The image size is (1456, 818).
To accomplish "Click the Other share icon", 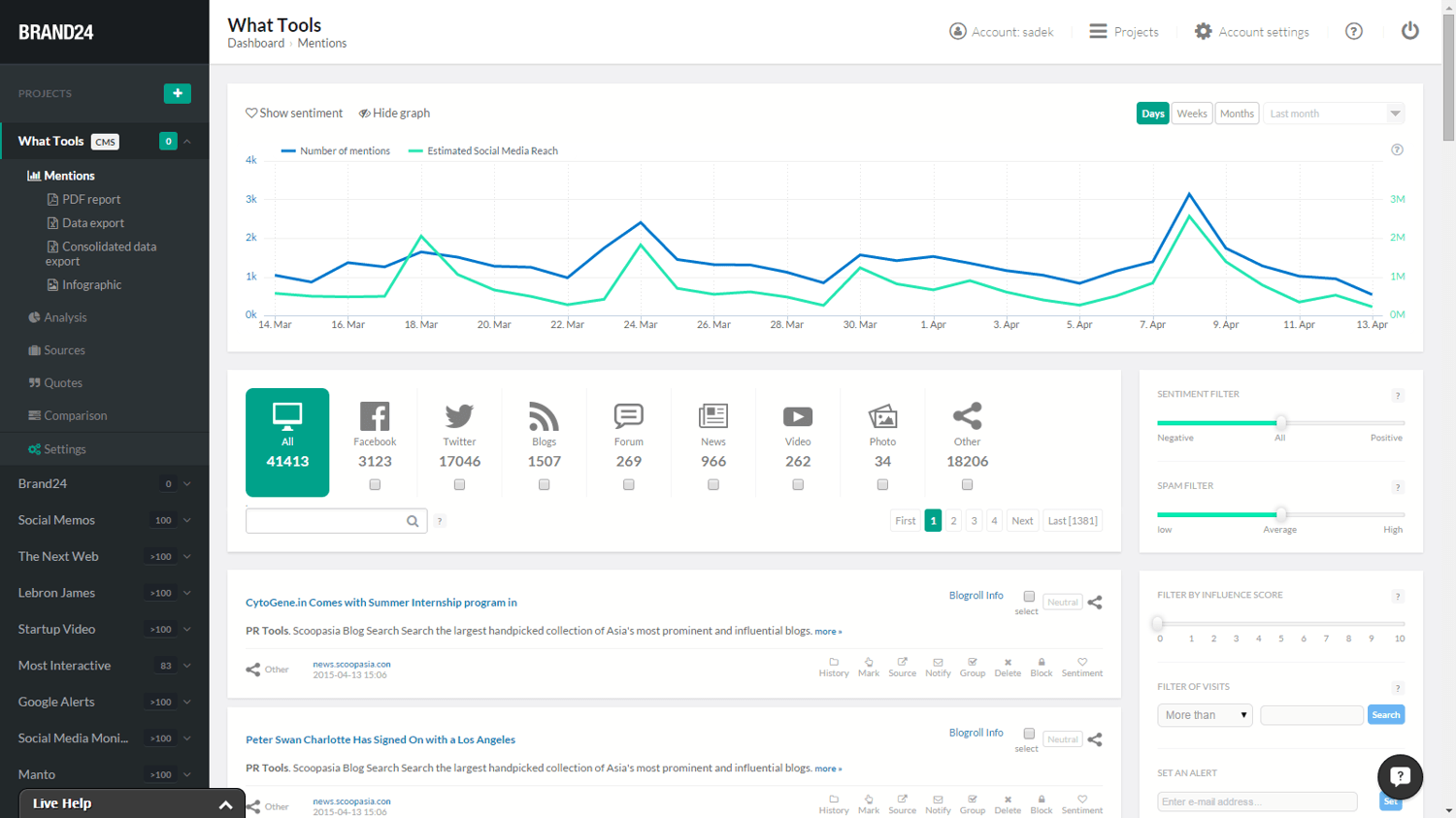I will point(967,416).
